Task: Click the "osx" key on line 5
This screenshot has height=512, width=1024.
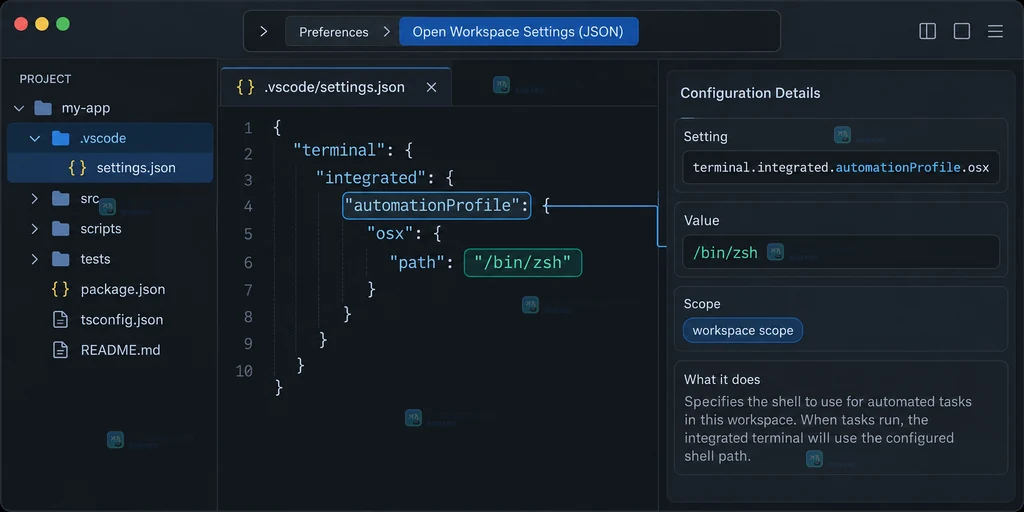Action: click(391, 232)
